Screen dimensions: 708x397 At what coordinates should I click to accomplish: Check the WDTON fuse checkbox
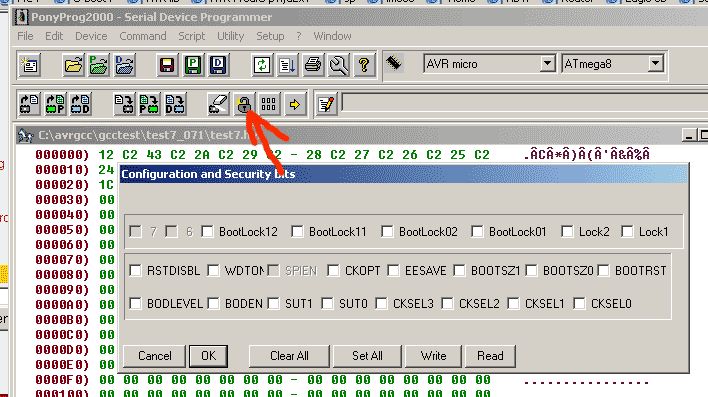tap(213, 271)
